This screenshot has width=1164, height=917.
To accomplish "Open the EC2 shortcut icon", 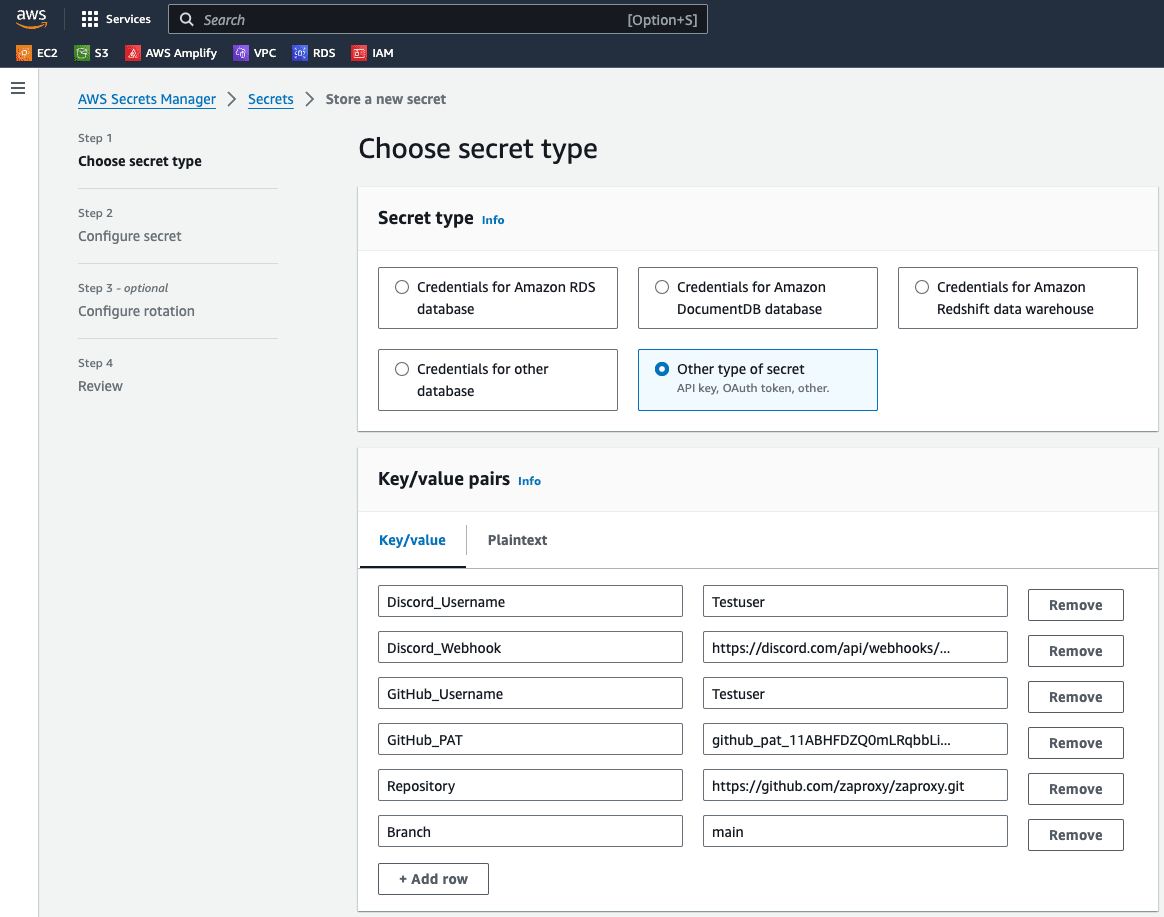I will [x=24, y=53].
